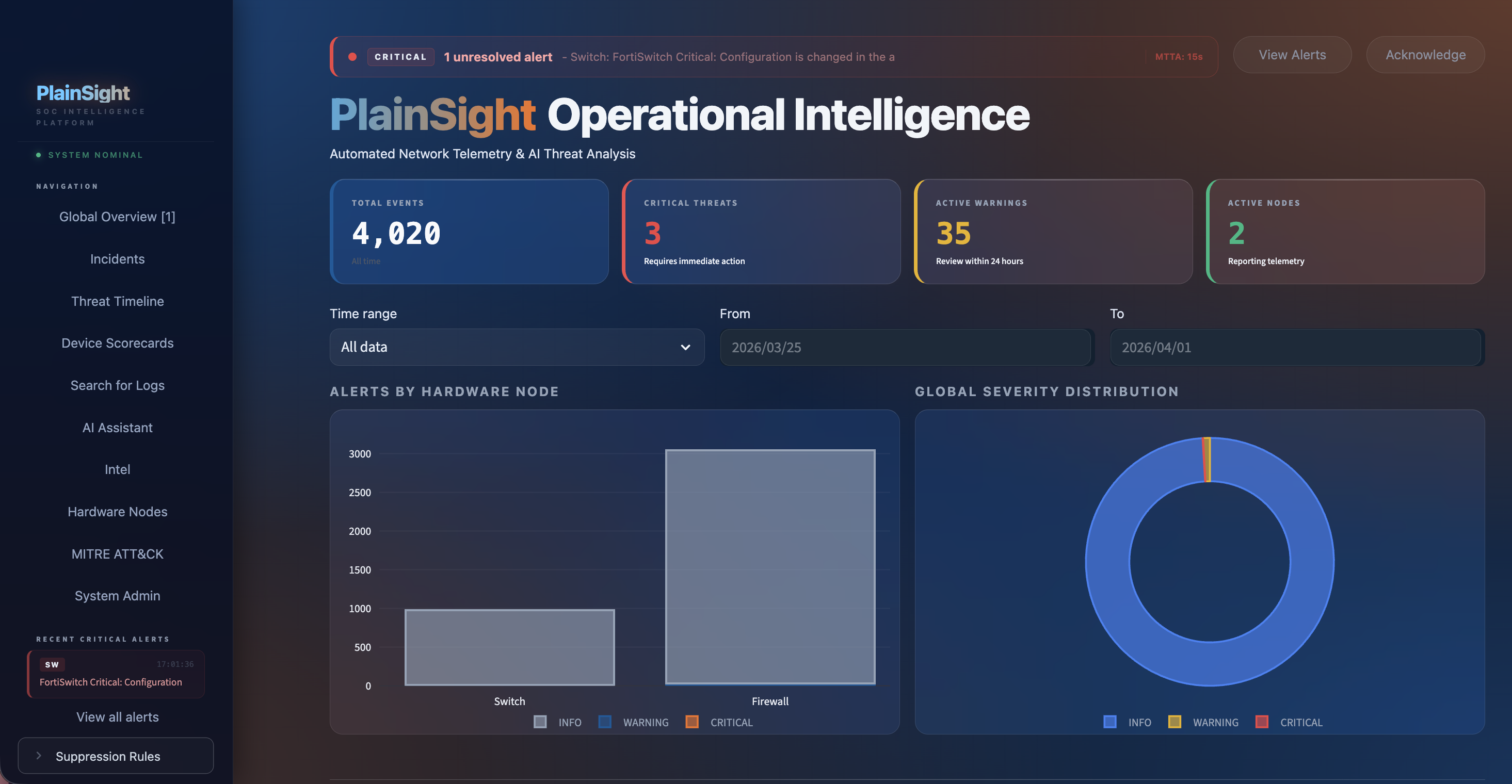This screenshot has height=784, width=1512.
Task: Open Threat Timeline from the sidebar
Action: click(117, 301)
